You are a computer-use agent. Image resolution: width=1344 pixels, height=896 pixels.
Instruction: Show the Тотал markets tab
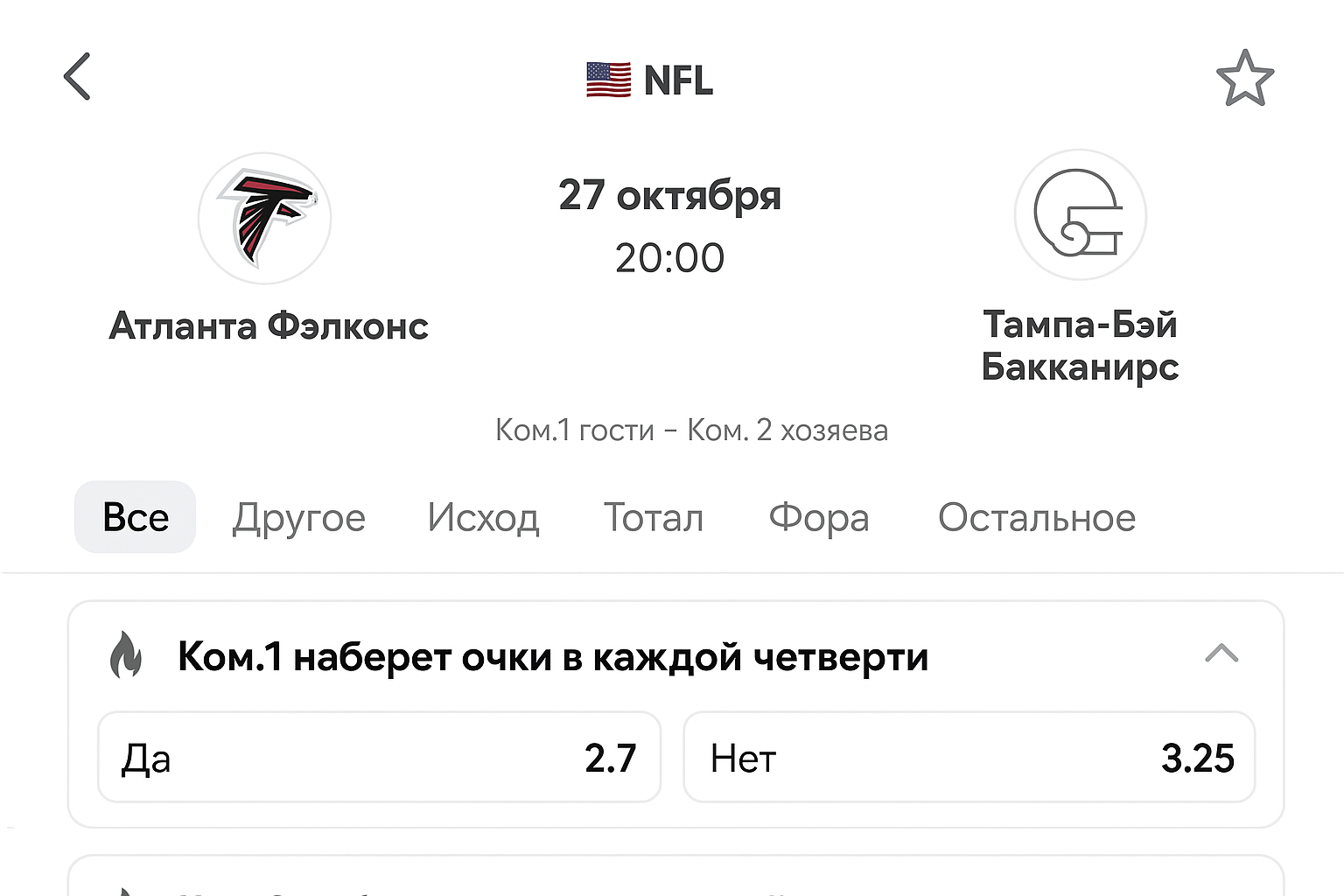tap(654, 517)
